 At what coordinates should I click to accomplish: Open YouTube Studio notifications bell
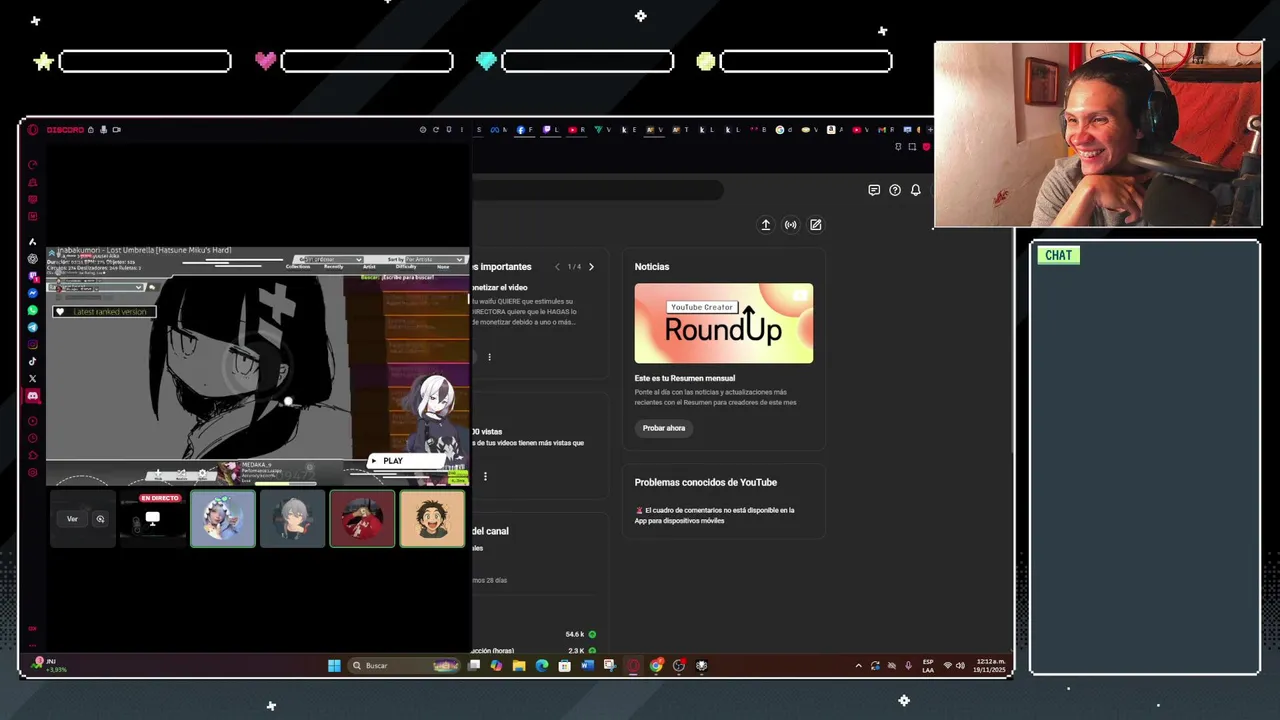pos(915,190)
